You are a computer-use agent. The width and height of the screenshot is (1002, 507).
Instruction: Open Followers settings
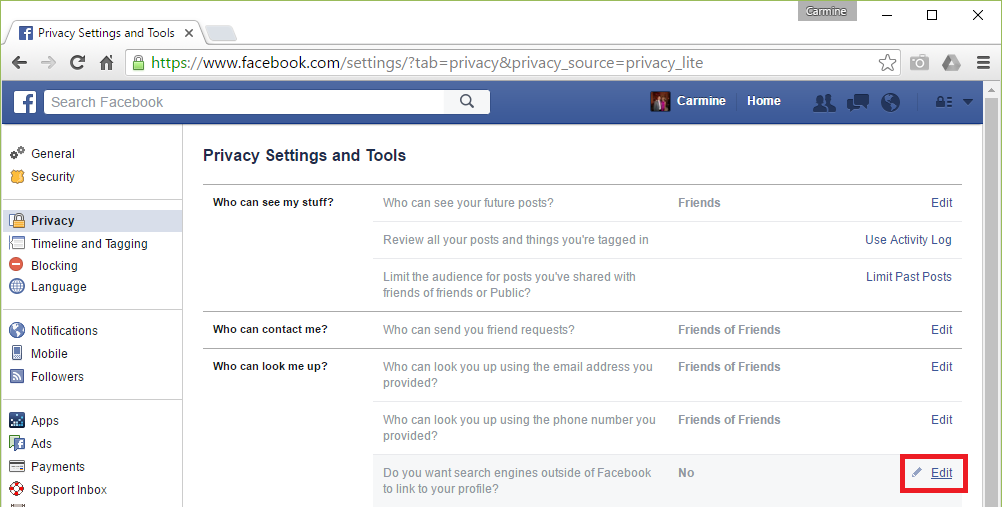click(x=57, y=377)
